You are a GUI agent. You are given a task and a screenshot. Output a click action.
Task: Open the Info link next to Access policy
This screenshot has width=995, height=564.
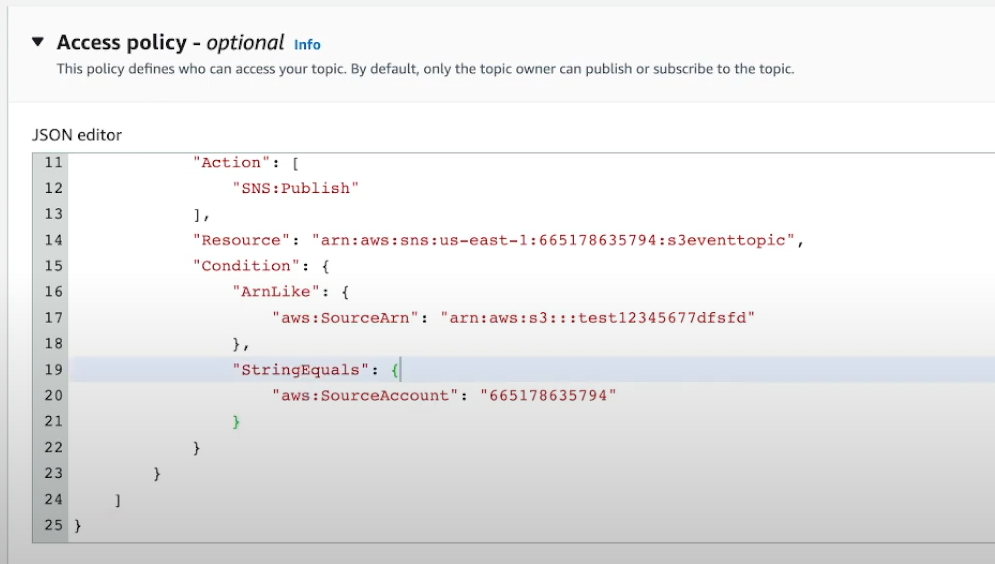coord(307,44)
